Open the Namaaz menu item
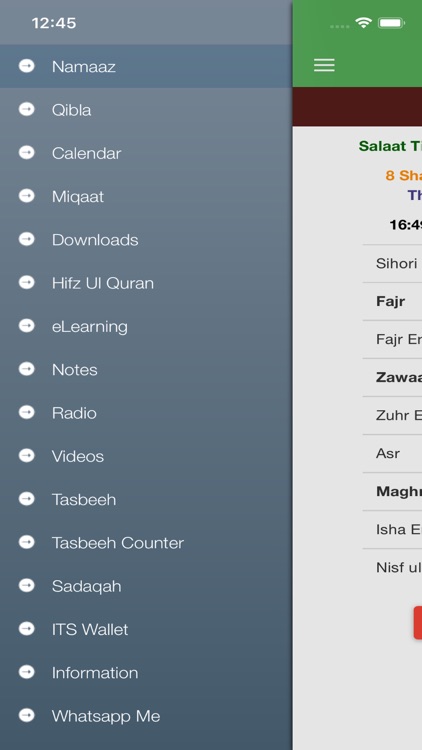The image size is (422, 750). (146, 66)
